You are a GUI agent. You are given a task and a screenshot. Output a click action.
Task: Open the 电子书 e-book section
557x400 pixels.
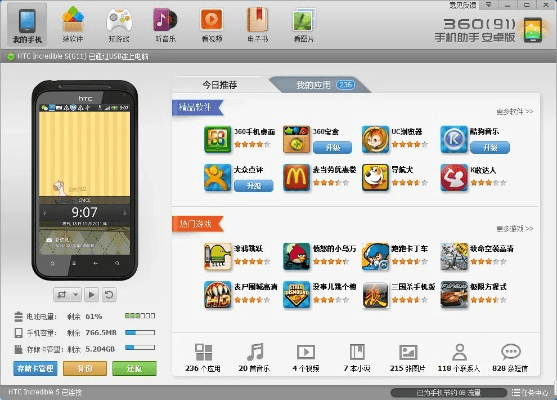click(x=258, y=25)
